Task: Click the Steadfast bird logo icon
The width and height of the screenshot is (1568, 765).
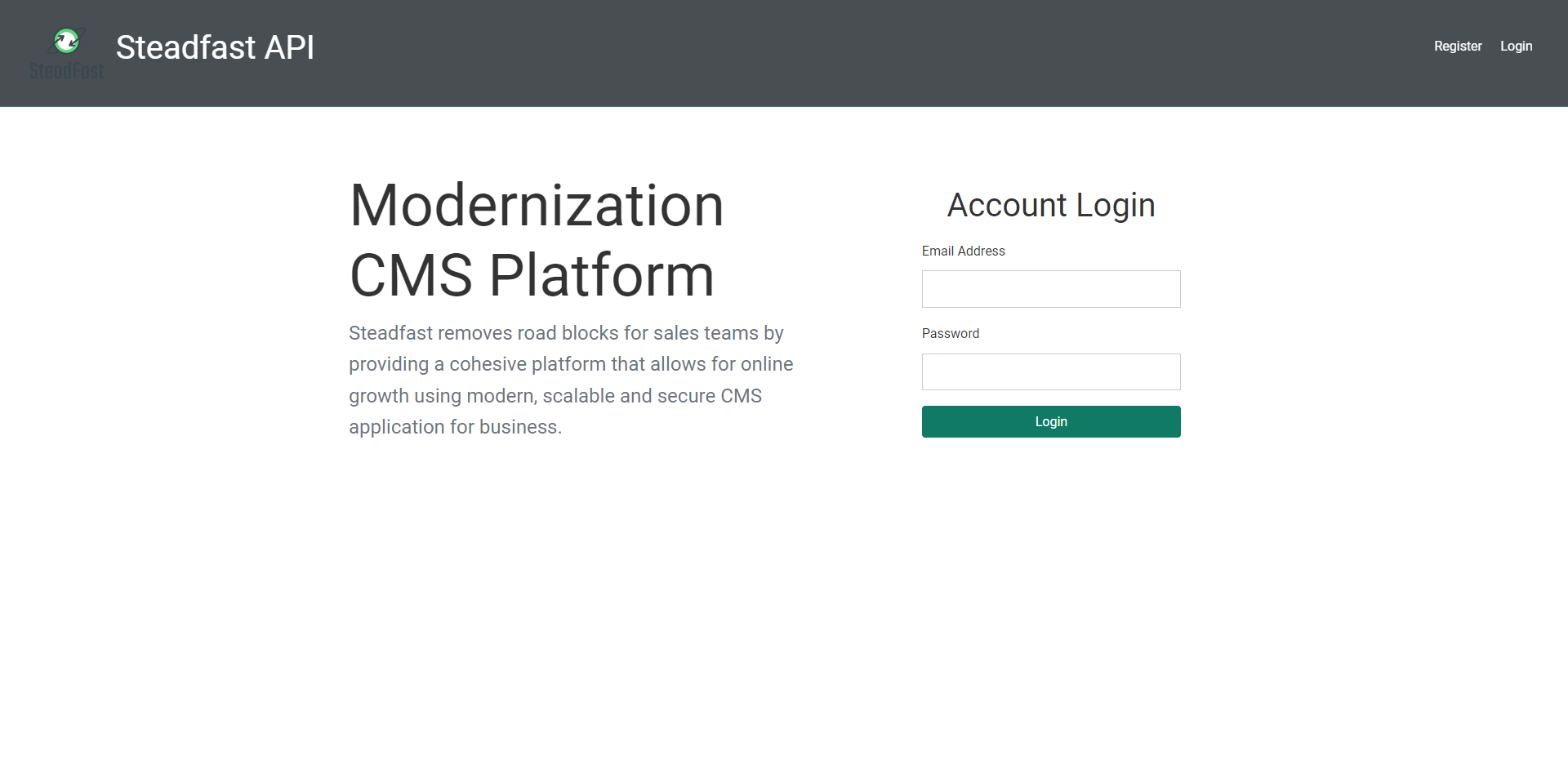Action: tap(67, 41)
